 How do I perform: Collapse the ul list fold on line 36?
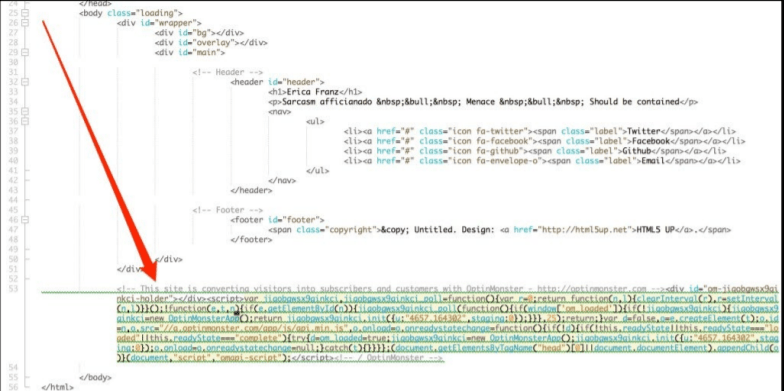point(24,121)
